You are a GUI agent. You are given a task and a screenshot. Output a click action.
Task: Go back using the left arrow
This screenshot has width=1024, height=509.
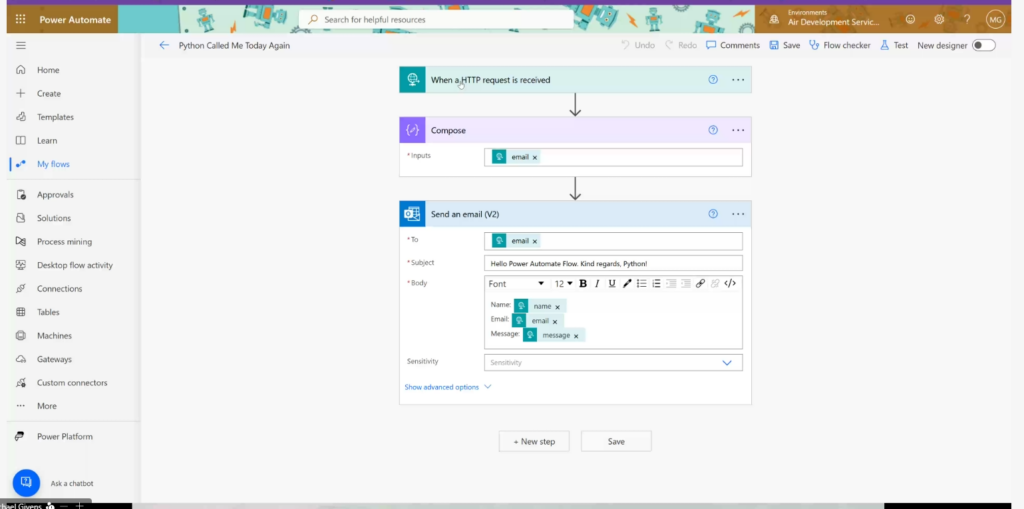[164, 45]
